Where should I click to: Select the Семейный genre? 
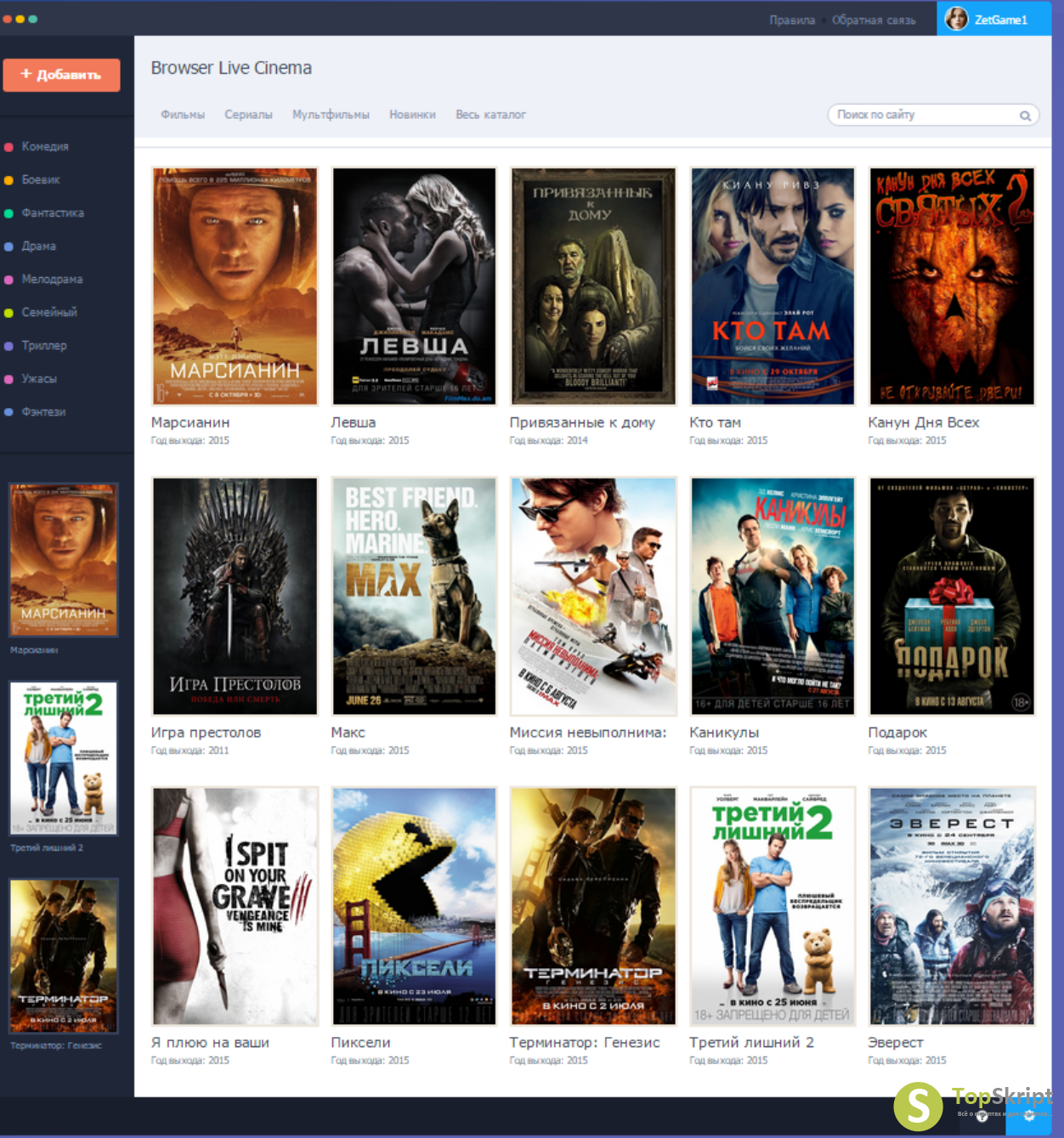pyautogui.click(x=49, y=312)
